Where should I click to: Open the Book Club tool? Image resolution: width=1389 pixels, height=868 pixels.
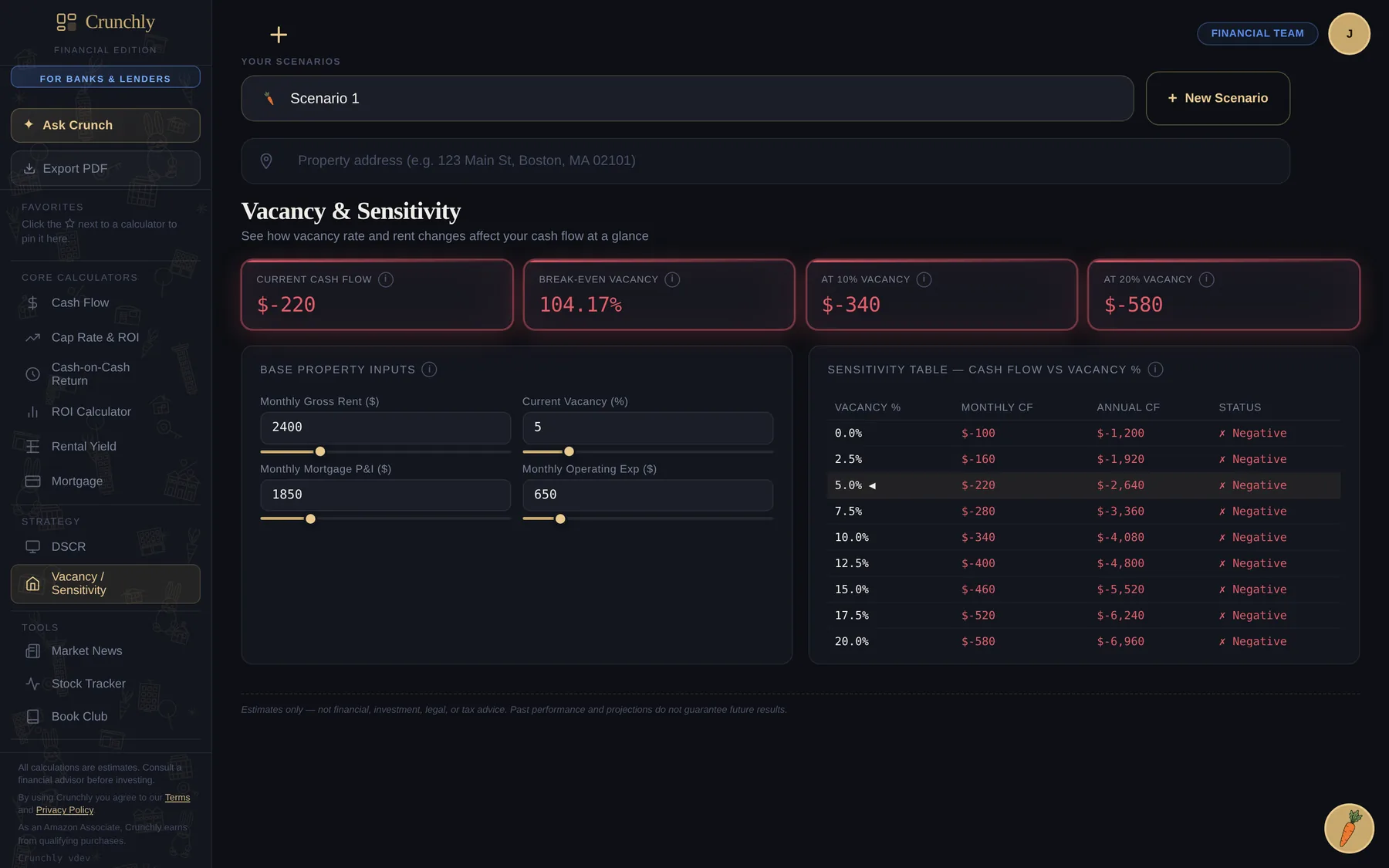tap(105, 717)
